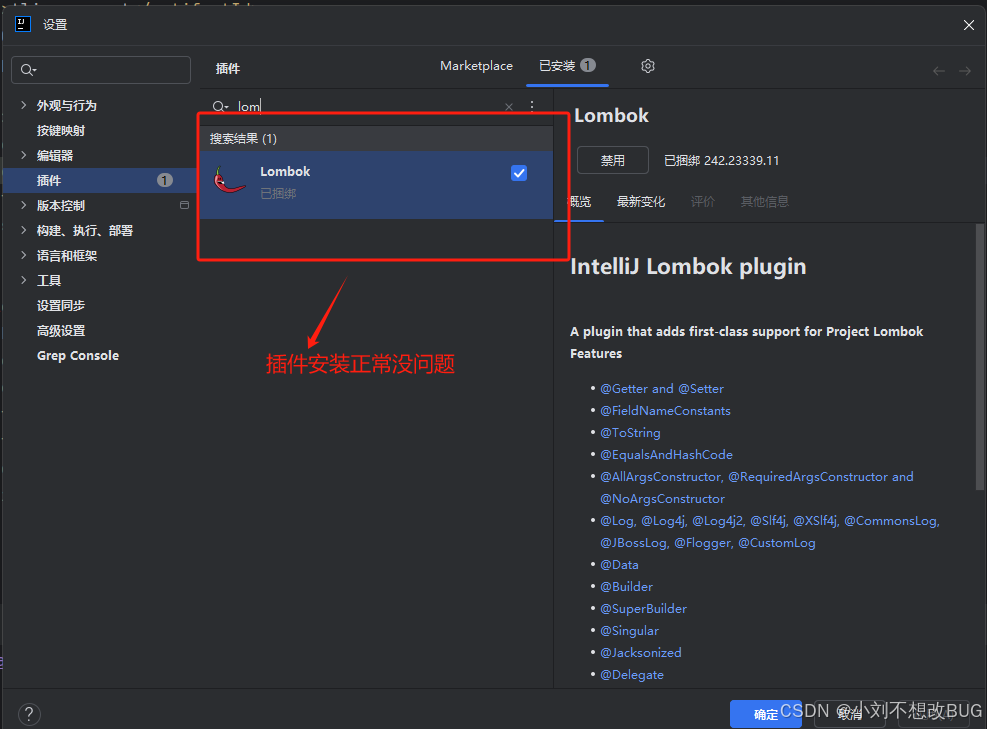This screenshot has width=987, height=729.
Task: Uncheck the Lombok plugin checkbox
Action: (519, 172)
